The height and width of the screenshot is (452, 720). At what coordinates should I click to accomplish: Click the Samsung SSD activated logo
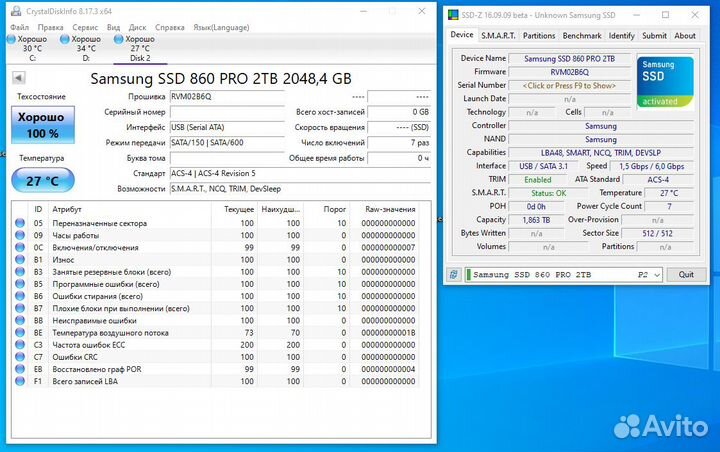pos(665,82)
